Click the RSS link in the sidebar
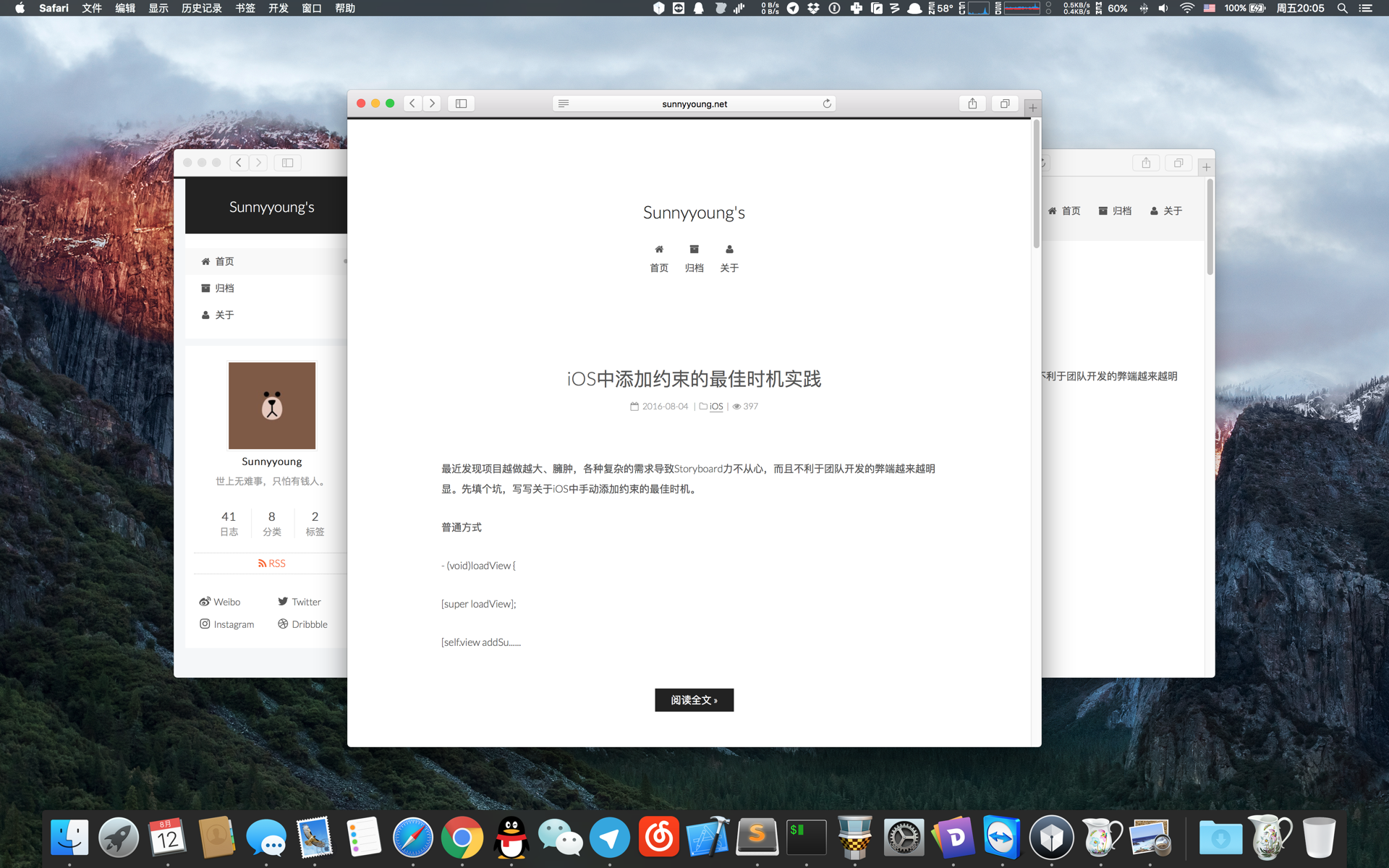The height and width of the screenshot is (868, 1389). point(270,563)
